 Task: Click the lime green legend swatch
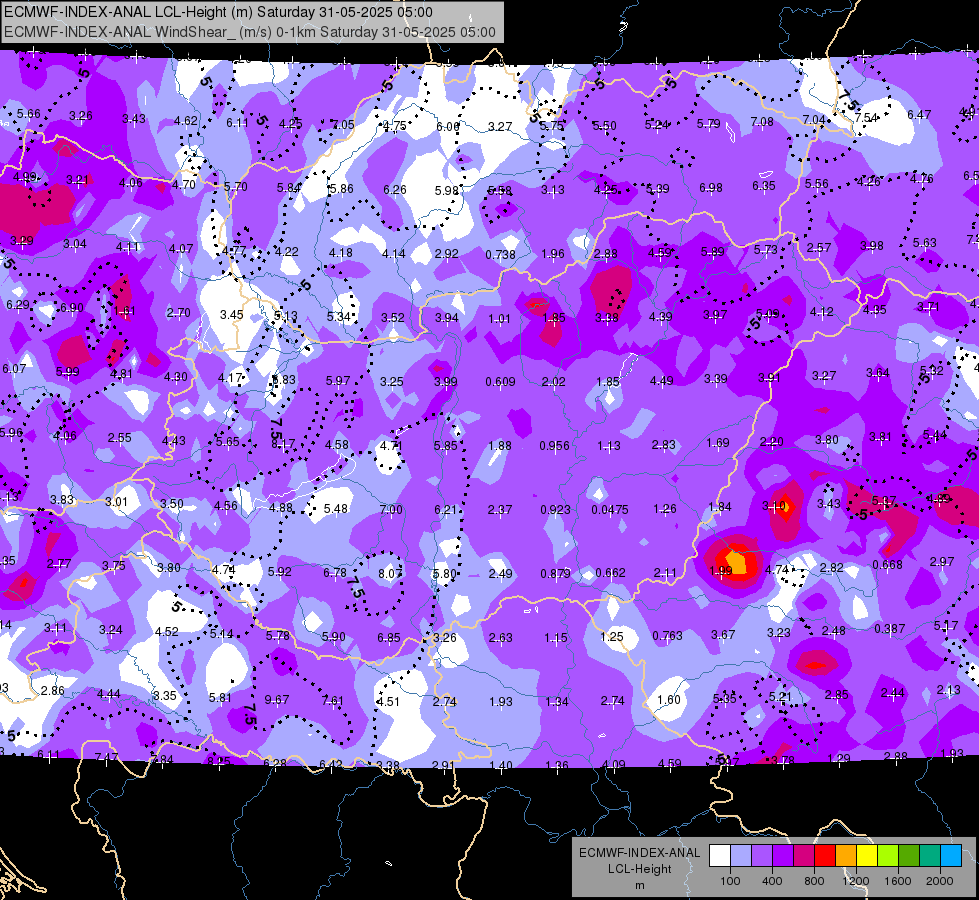(x=888, y=856)
